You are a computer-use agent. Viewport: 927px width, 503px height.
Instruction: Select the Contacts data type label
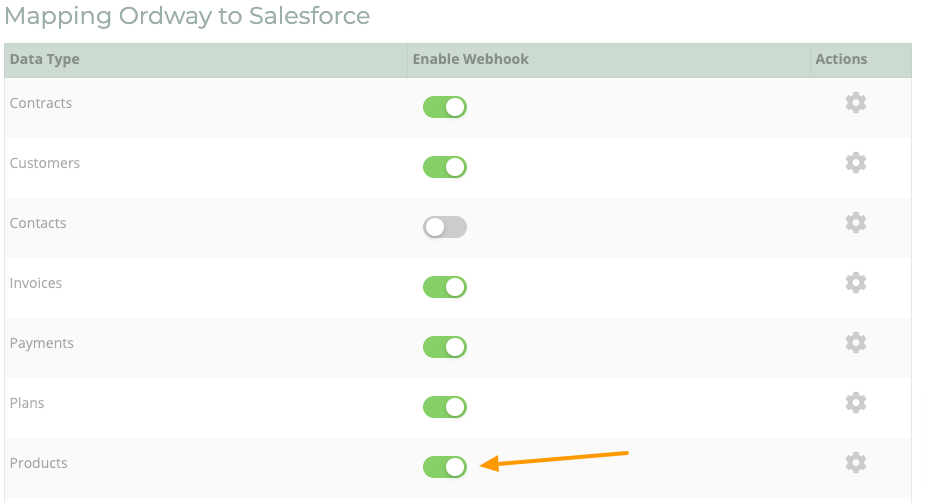pyautogui.click(x=38, y=223)
